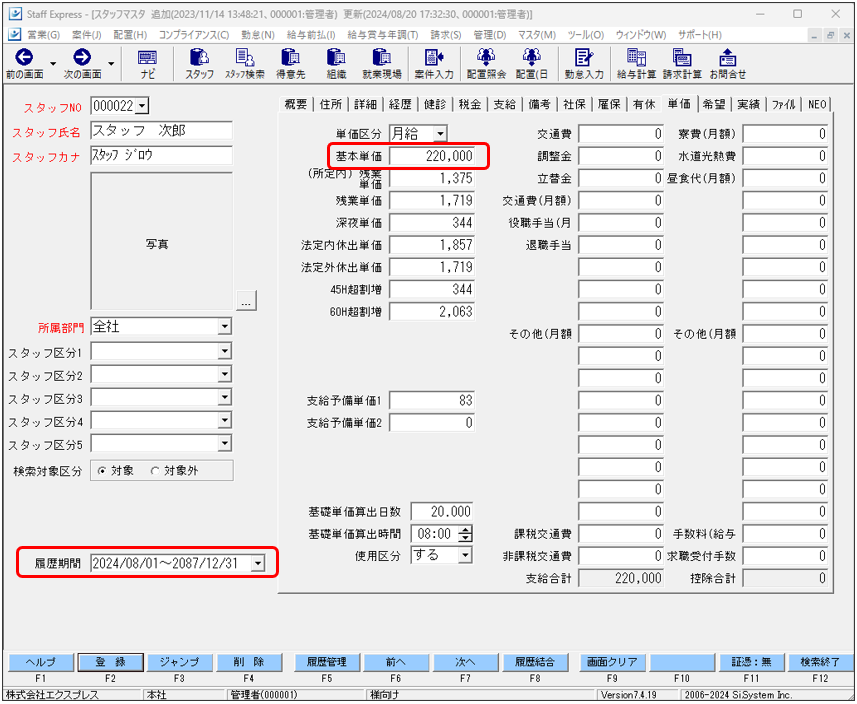Screen dimensions: 857x704
Task: Click the 交通費 input field
Action: (621, 134)
